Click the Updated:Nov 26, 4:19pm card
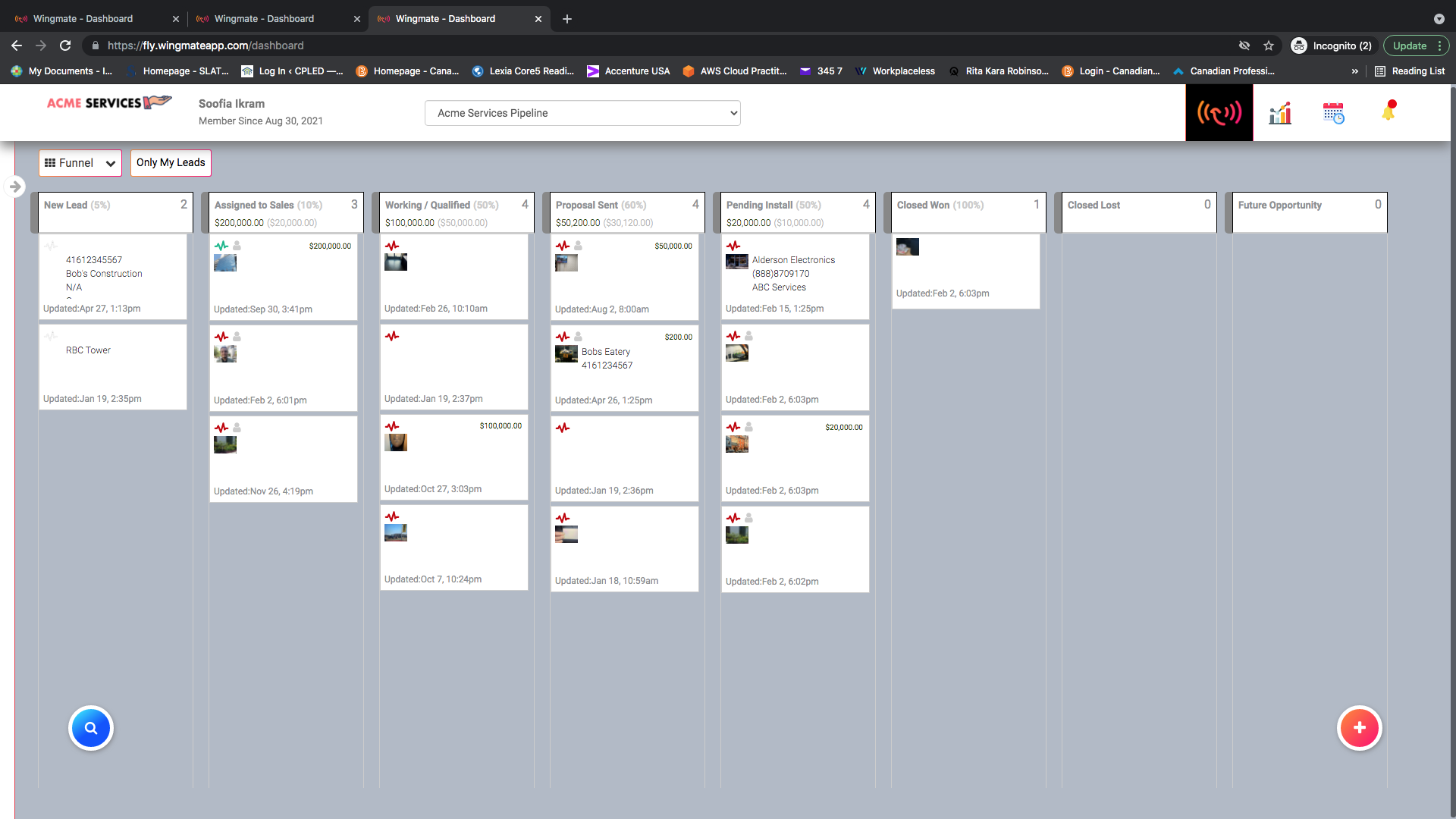The width and height of the screenshot is (1456, 819). point(284,459)
